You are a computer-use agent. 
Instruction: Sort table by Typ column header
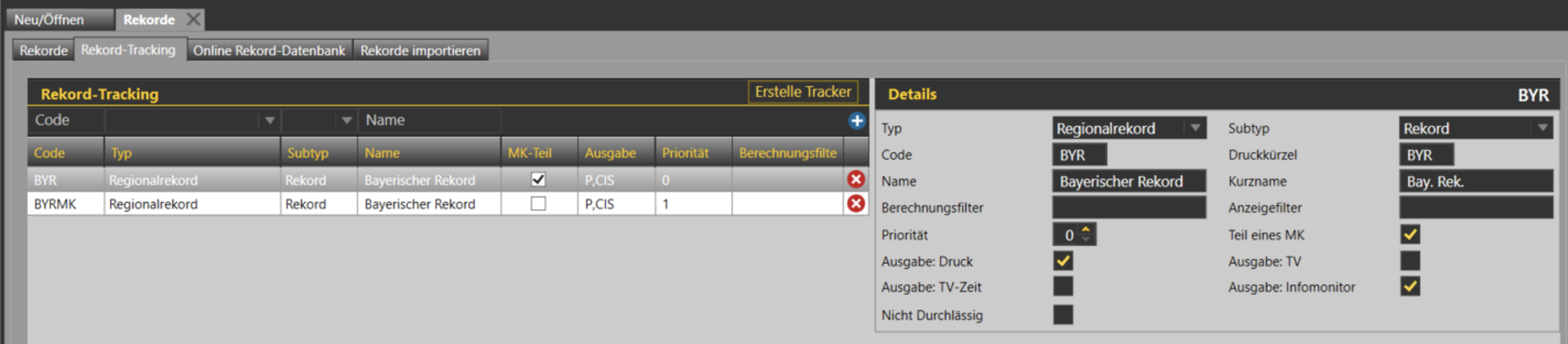[192, 153]
